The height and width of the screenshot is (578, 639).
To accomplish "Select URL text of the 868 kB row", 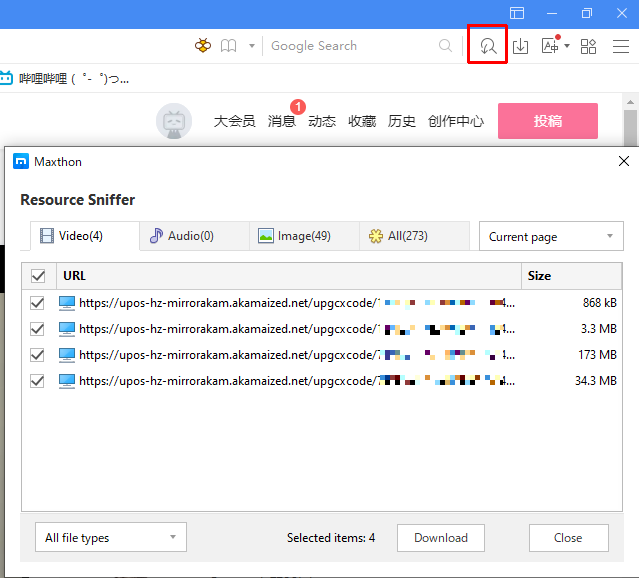I will [297, 303].
